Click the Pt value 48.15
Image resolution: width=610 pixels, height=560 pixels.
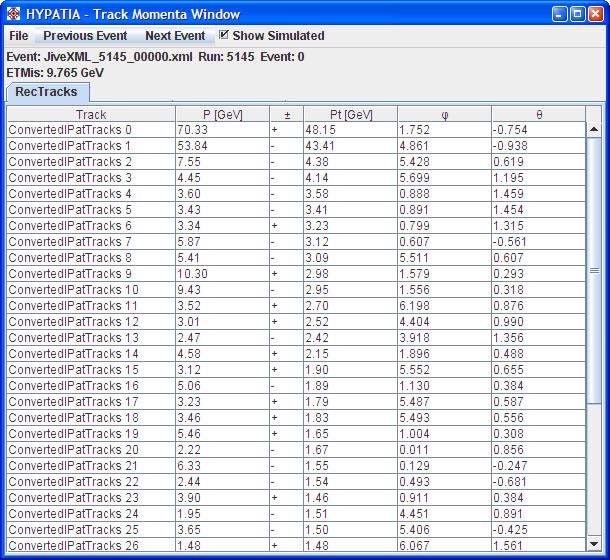click(320, 130)
